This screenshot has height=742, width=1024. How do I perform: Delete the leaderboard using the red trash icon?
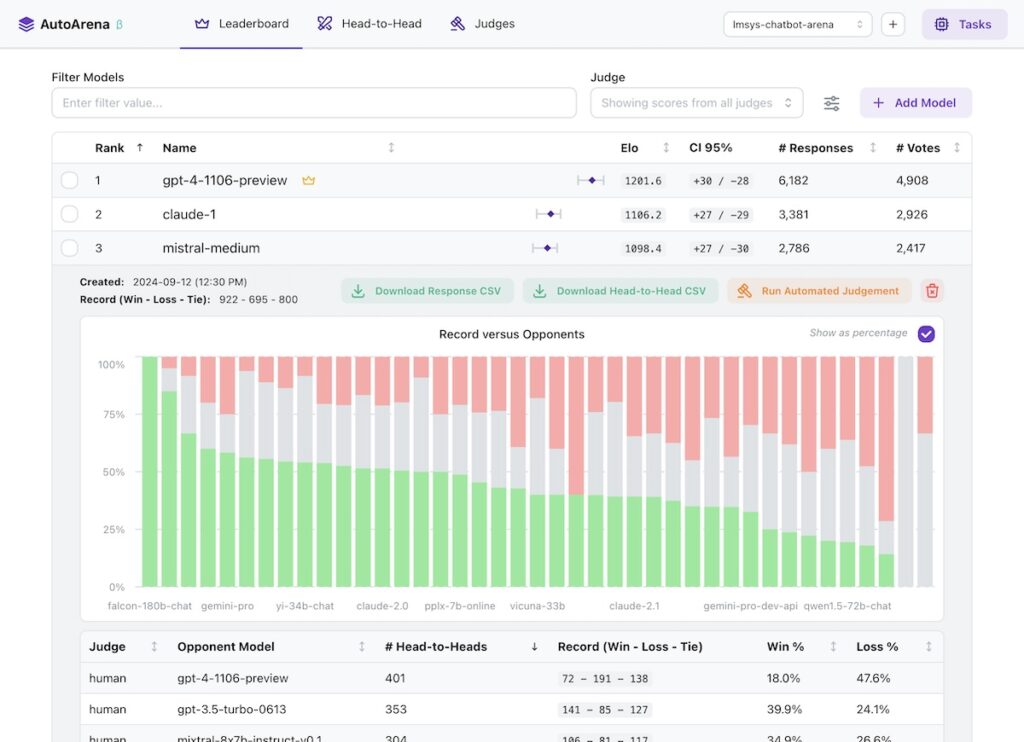pos(932,290)
